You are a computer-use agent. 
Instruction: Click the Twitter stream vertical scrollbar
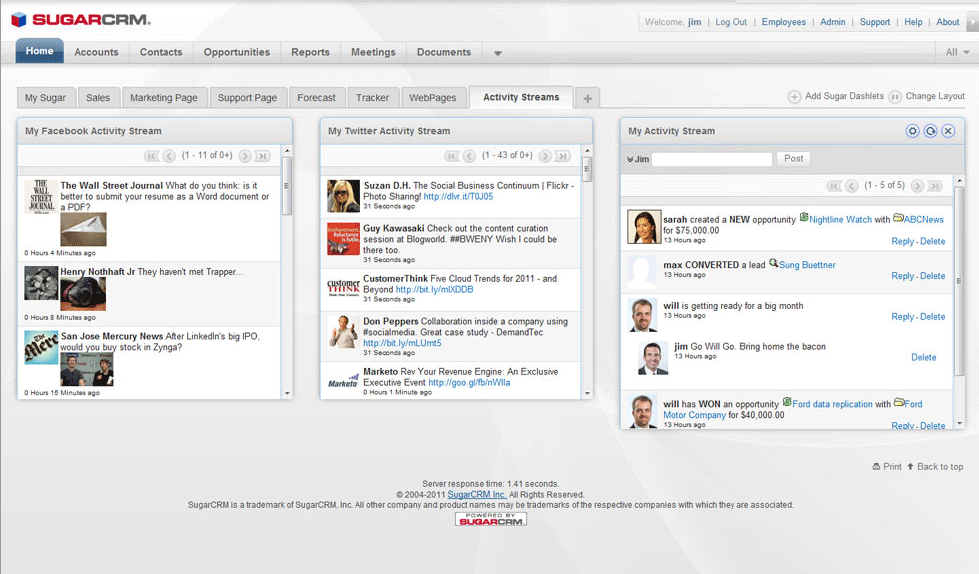click(x=587, y=169)
